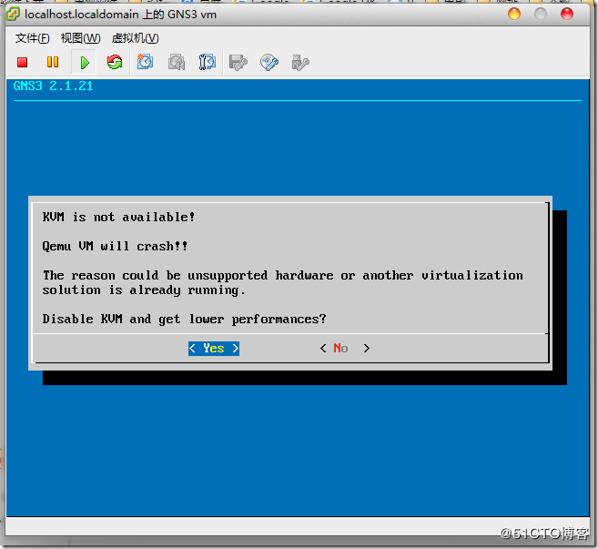Click the KVM is not available message
598x549 pixels.
[119, 217]
